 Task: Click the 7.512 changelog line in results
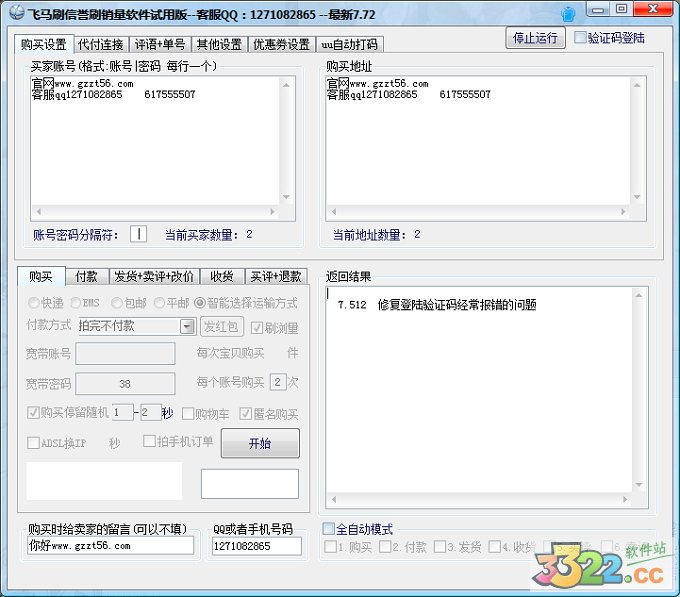tap(437, 305)
